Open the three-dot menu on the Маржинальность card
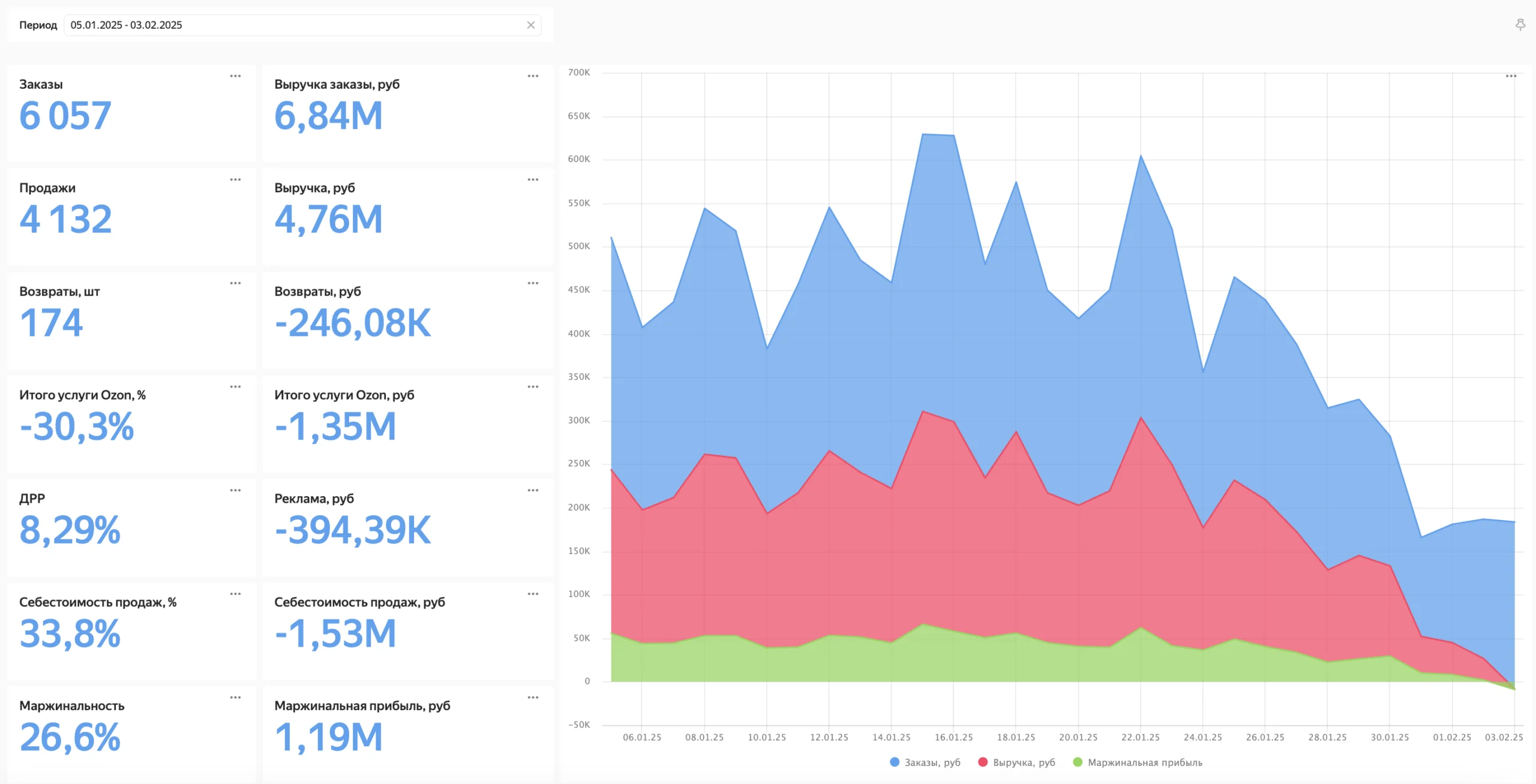This screenshot has height=784, width=1536. pyautogui.click(x=235, y=697)
